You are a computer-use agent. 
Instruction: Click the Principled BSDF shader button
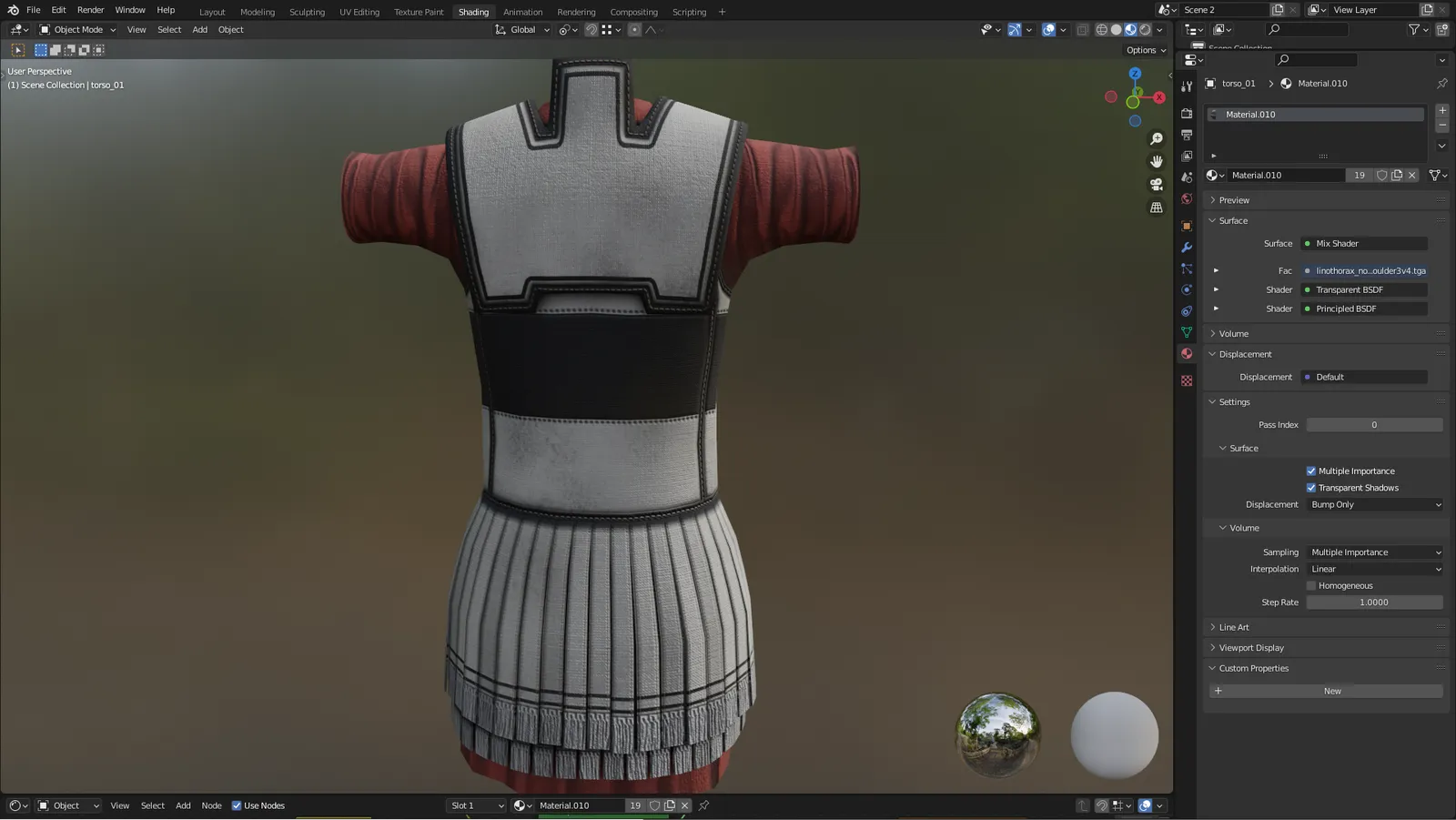(x=1363, y=309)
